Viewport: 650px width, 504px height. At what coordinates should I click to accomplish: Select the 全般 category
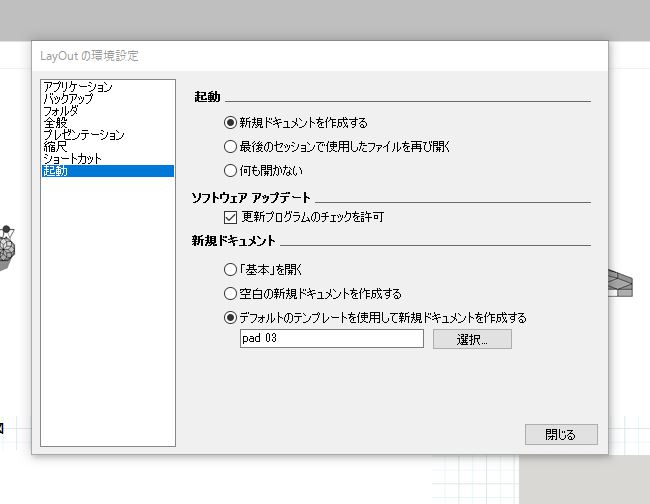[108, 123]
